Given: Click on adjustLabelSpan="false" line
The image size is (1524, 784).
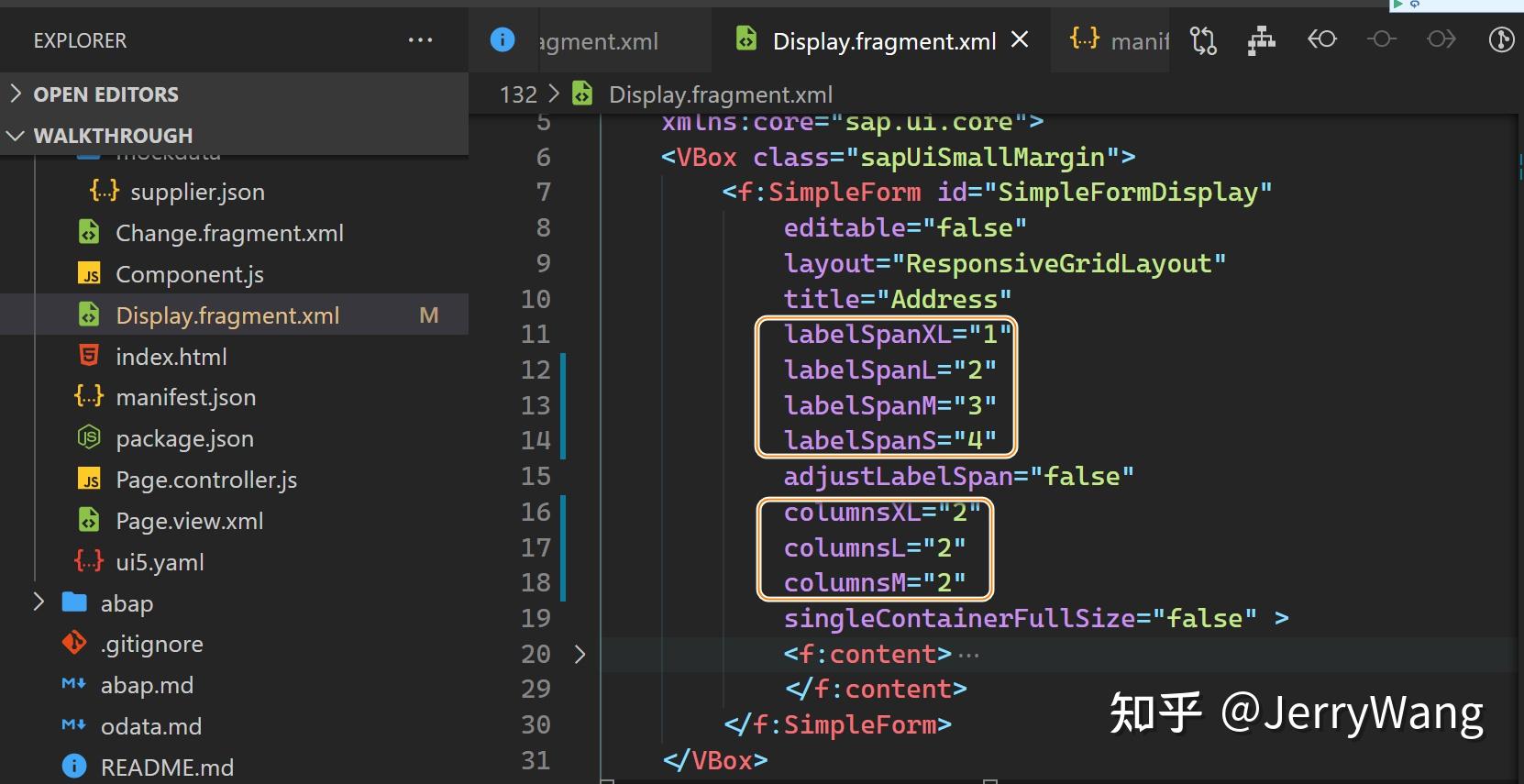Looking at the screenshot, I should point(958,476).
